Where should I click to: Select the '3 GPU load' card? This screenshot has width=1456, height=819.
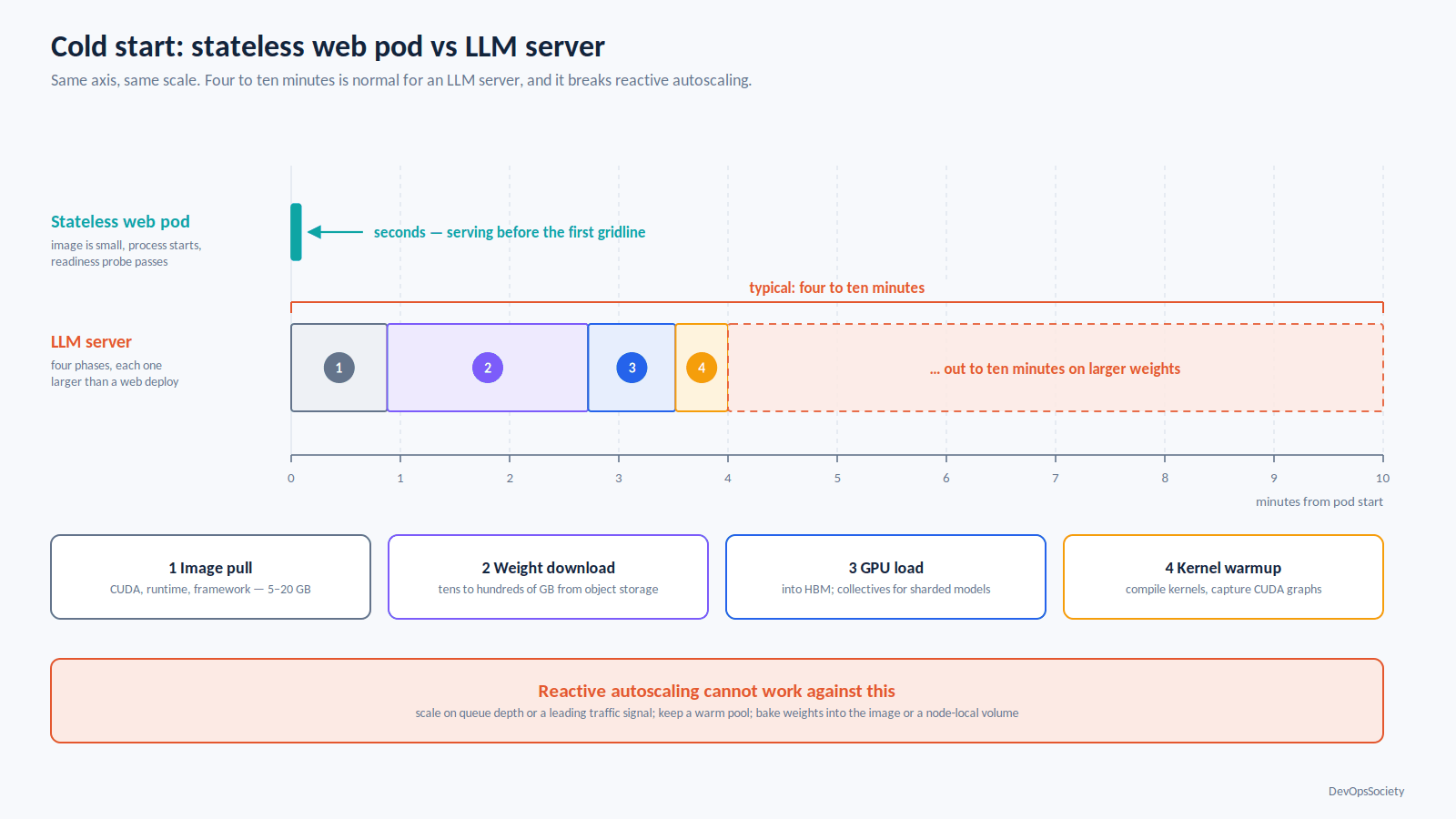tap(885, 577)
